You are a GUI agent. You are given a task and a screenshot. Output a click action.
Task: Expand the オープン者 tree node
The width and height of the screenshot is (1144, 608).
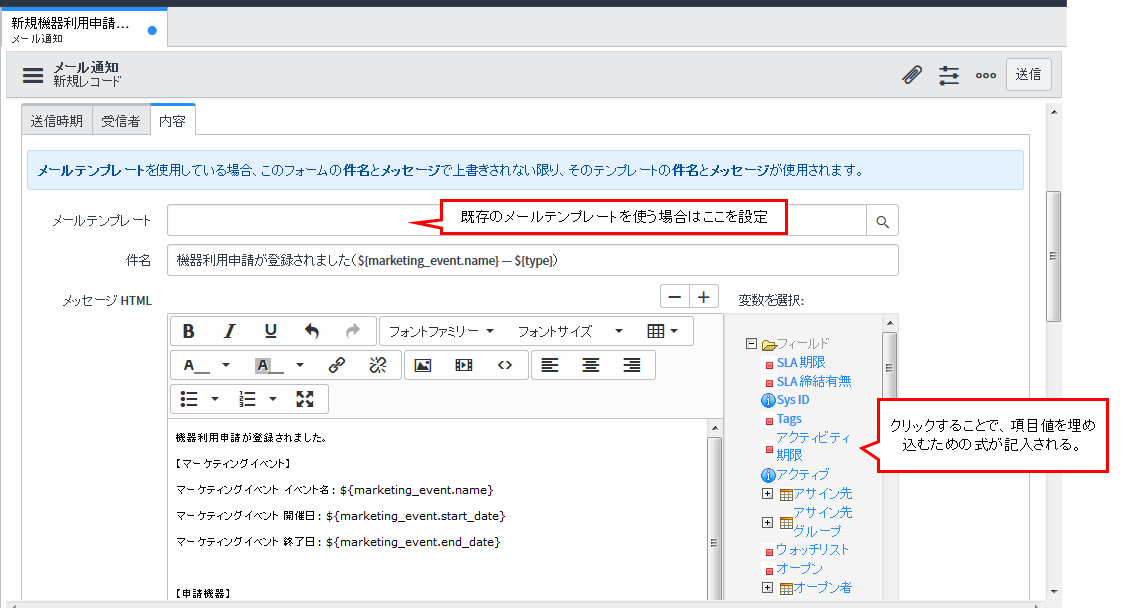click(768, 588)
